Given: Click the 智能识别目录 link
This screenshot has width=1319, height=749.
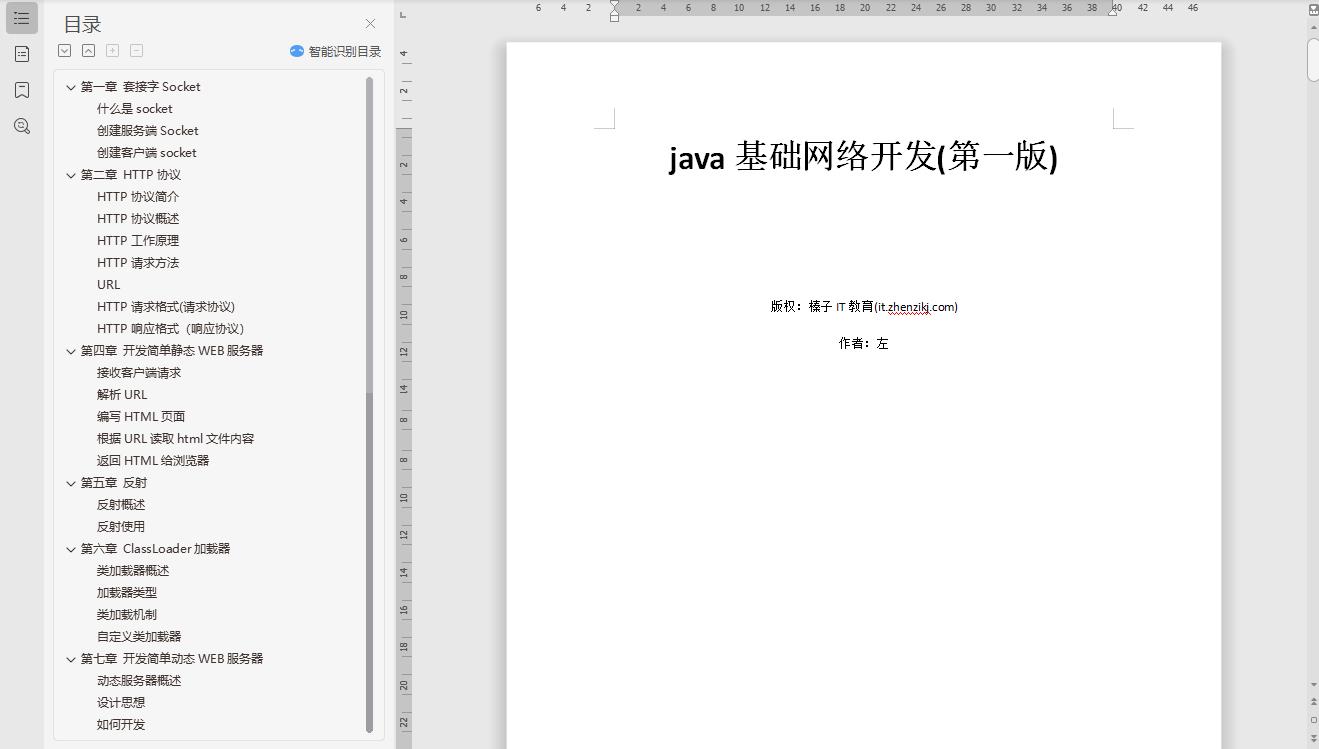Looking at the screenshot, I should click(x=344, y=51).
